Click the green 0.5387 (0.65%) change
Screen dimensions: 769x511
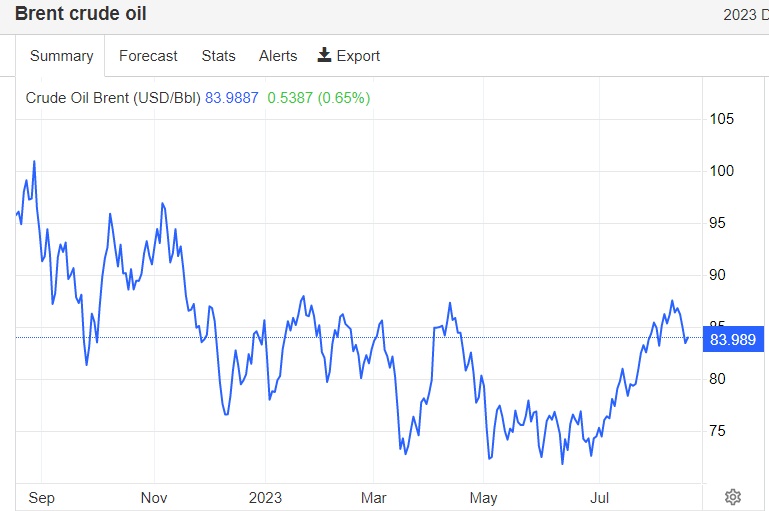pyautogui.click(x=318, y=98)
